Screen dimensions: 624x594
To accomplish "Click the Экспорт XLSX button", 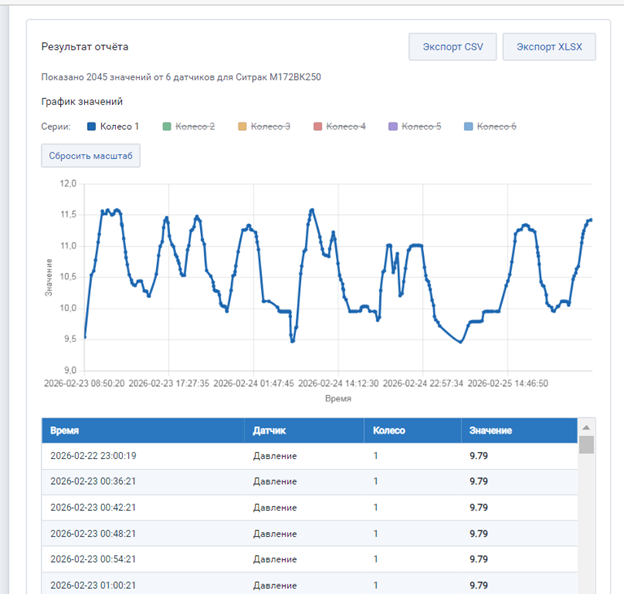I will [549, 47].
